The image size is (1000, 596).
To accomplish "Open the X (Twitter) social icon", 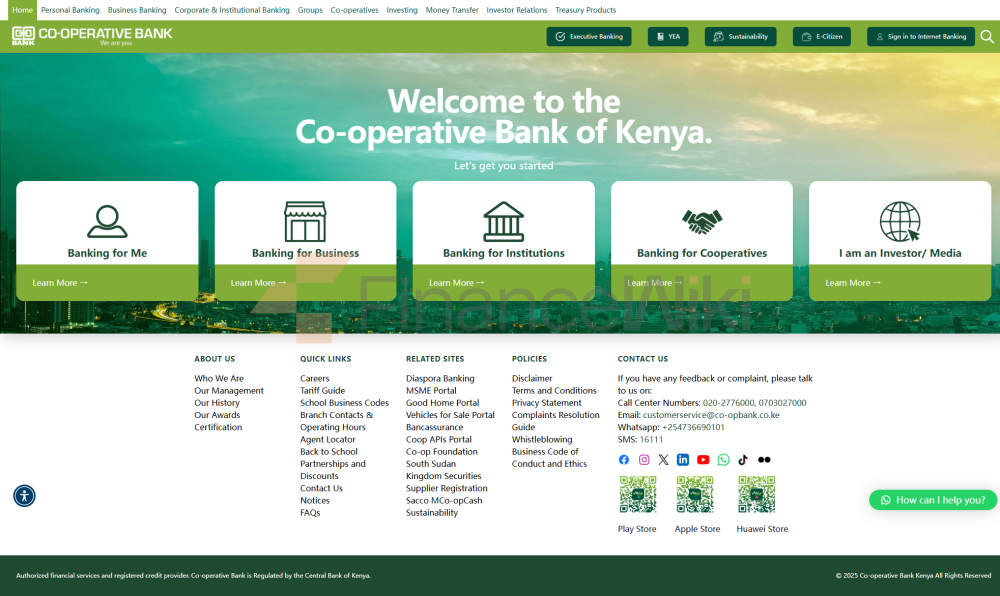I will coord(663,460).
